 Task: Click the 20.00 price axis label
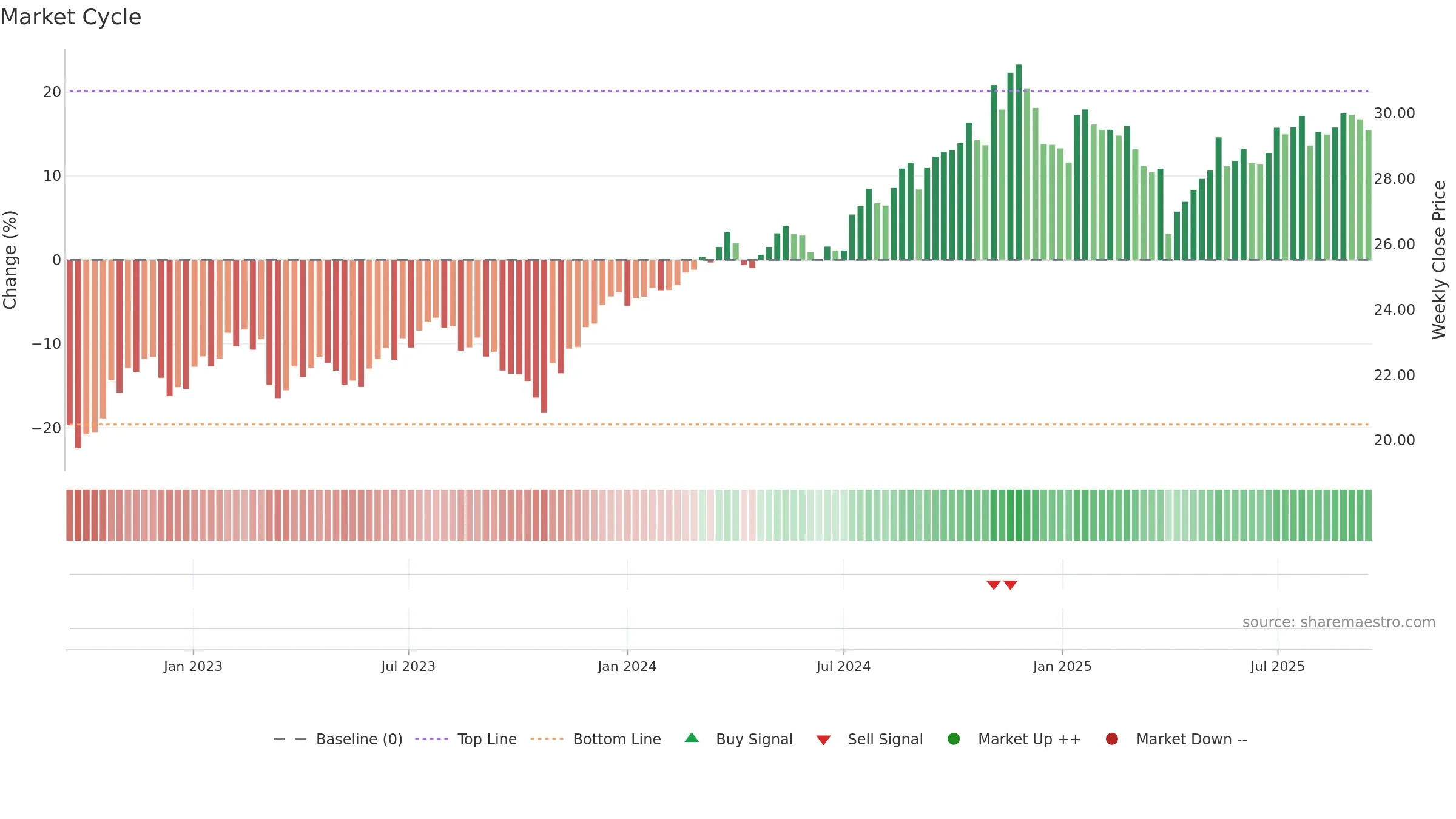1394,440
